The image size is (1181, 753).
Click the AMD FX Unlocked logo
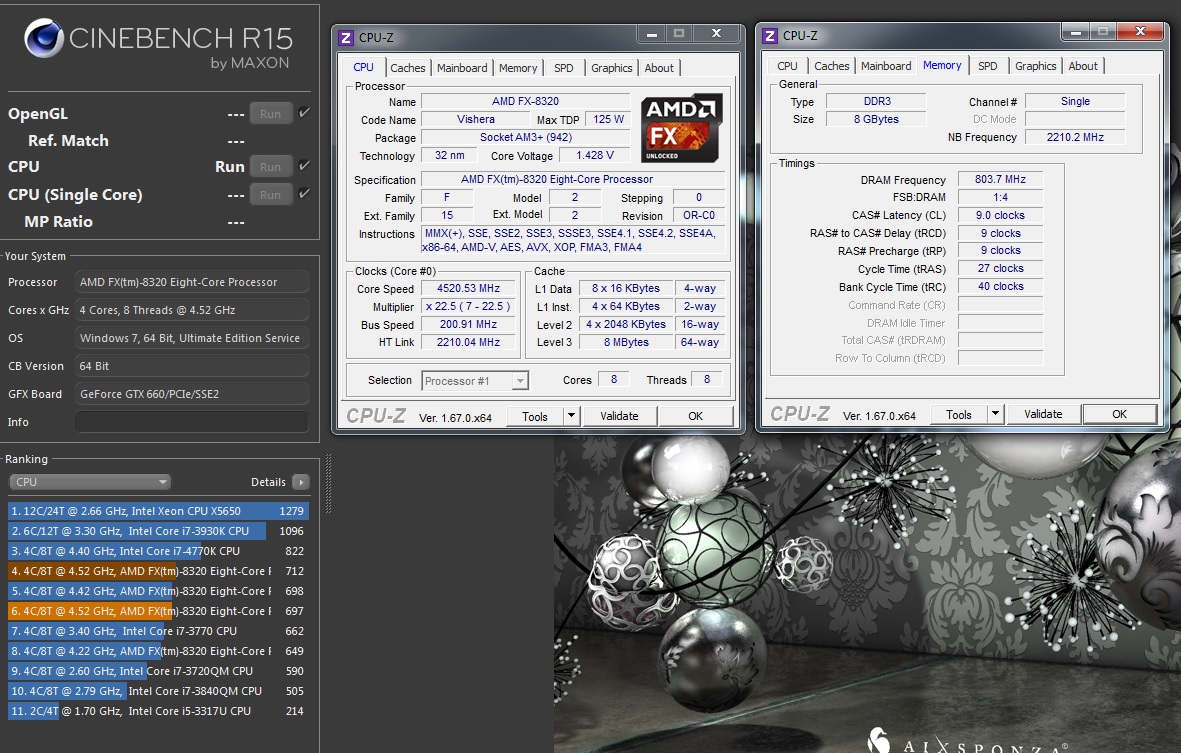coord(682,129)
